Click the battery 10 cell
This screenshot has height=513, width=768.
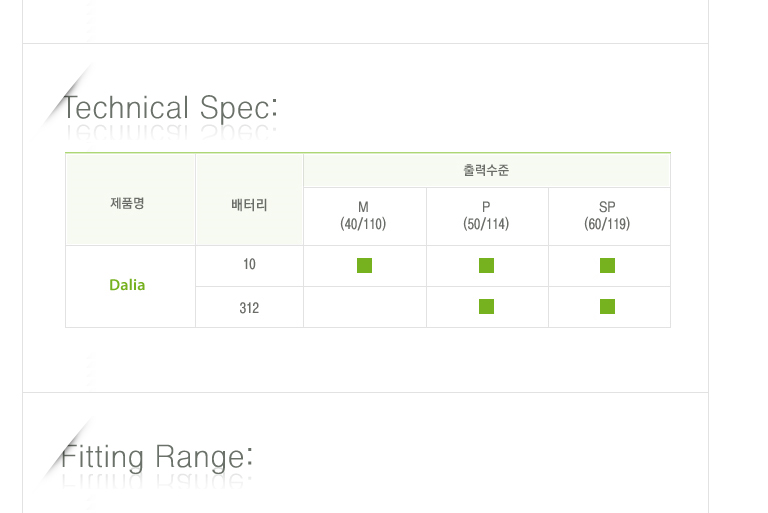(249, 265)
